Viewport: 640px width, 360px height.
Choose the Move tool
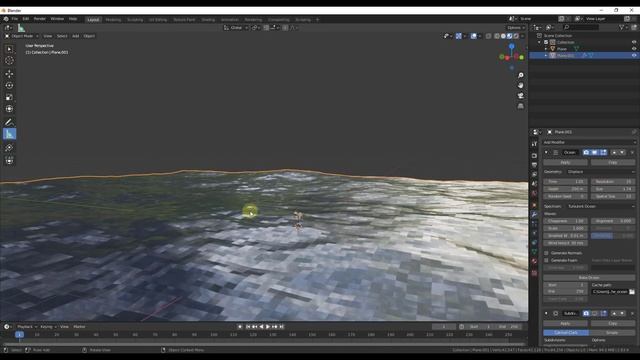pos(9,74)
